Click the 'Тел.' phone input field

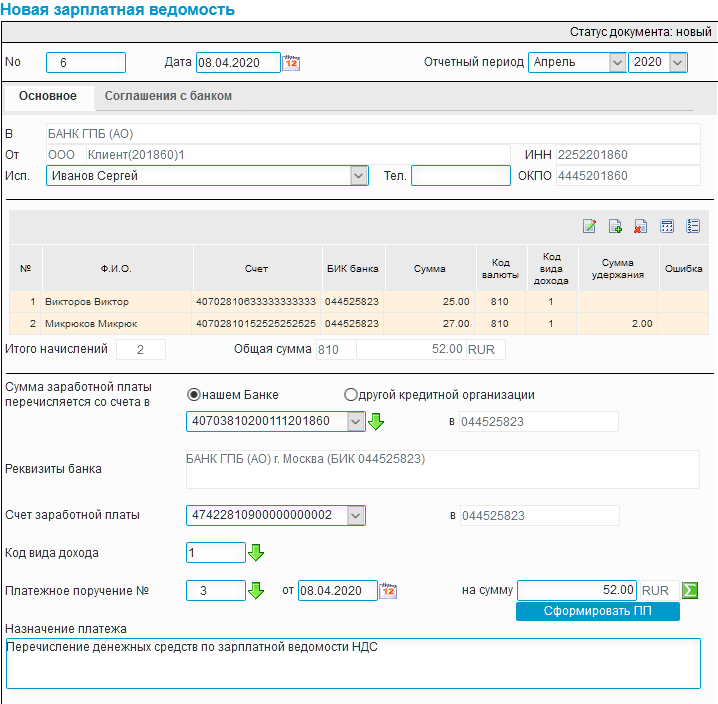461,176
